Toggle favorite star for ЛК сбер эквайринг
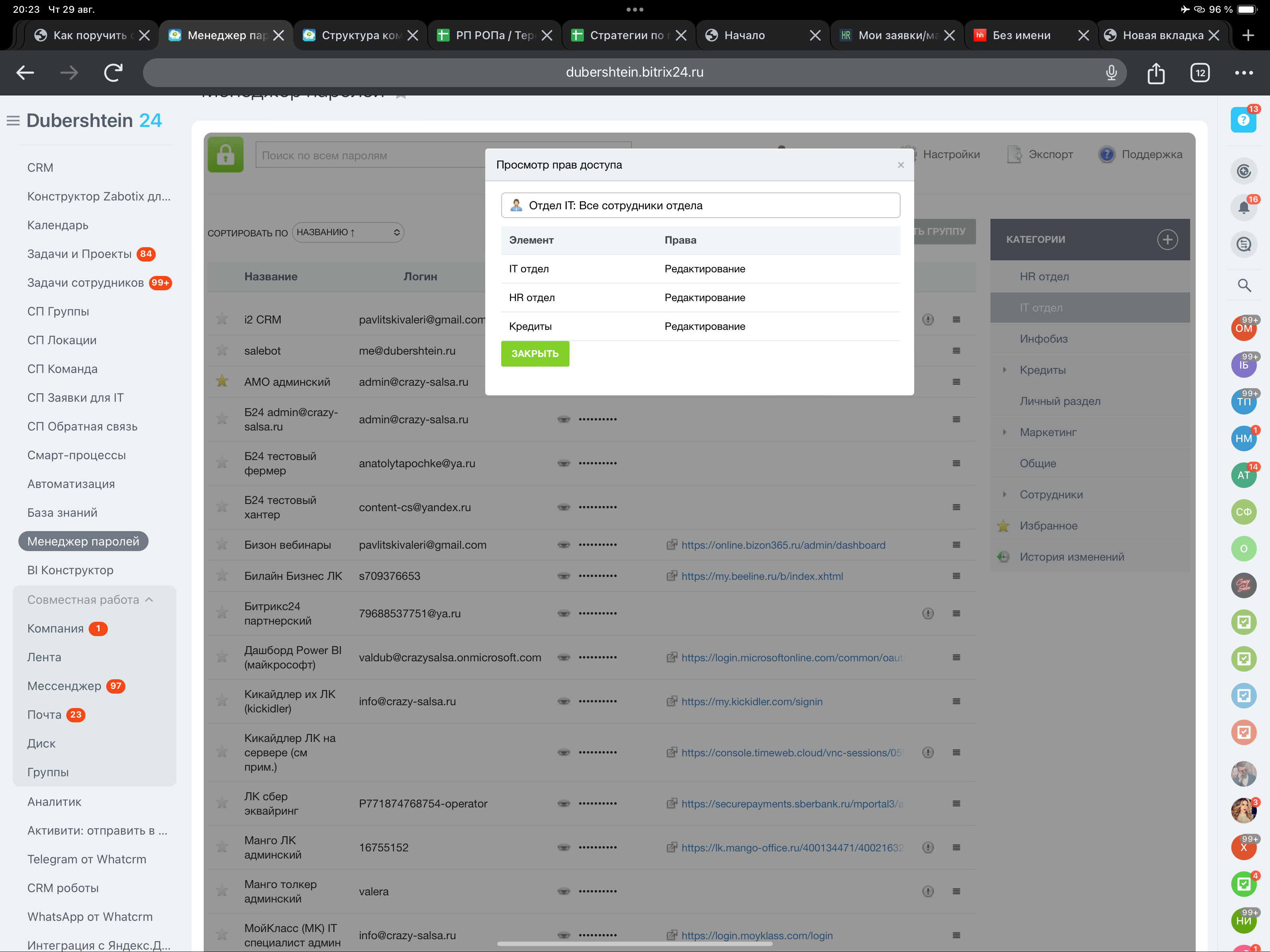Screen dimensions: 1270x952 (x=222, y=803)
